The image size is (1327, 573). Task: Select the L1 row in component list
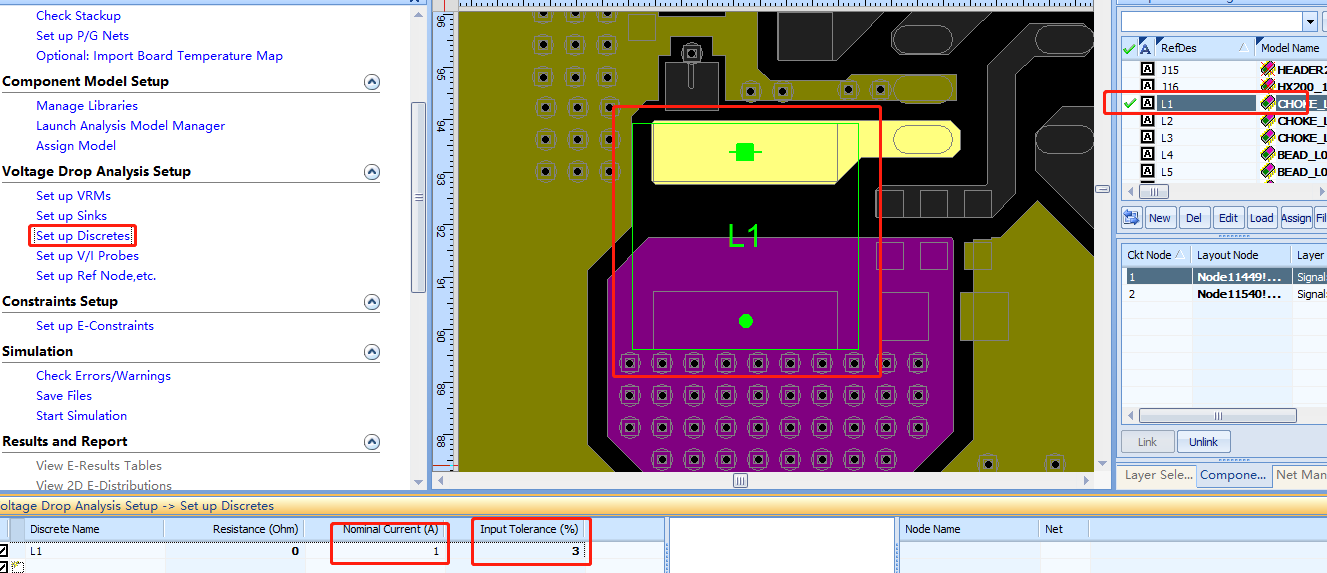pyautogui.click(x=1224, y=103)
